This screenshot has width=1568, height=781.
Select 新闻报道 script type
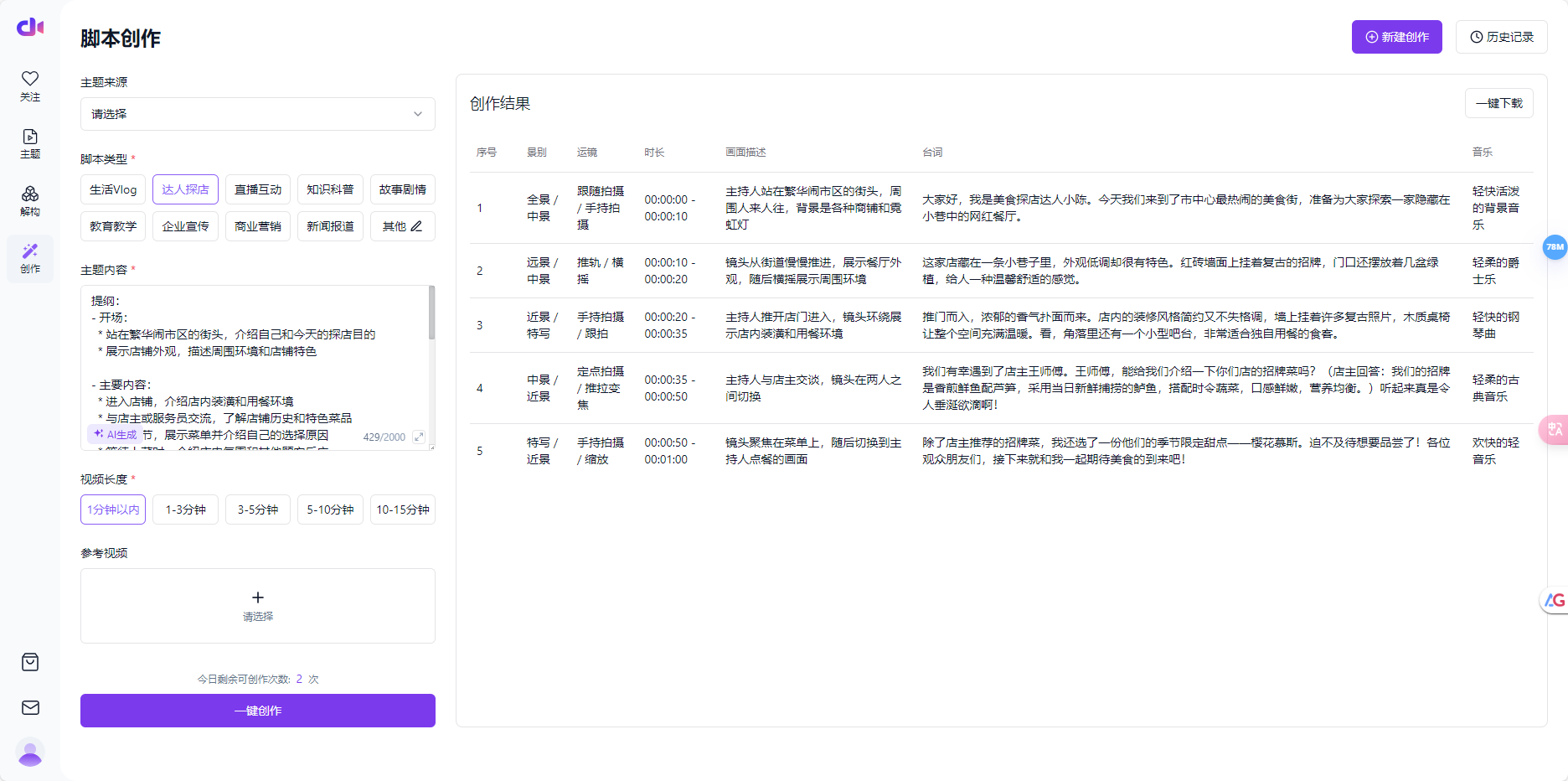tap(330, 226)
